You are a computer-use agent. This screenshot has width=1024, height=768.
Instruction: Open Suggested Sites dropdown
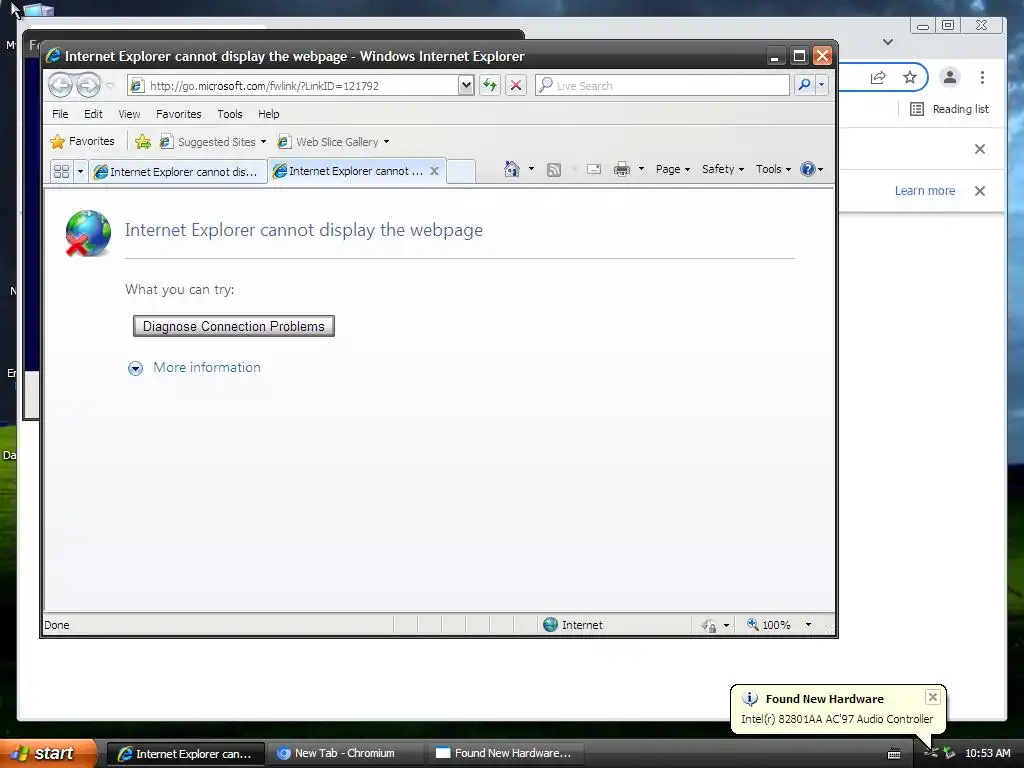coord(214,142)
